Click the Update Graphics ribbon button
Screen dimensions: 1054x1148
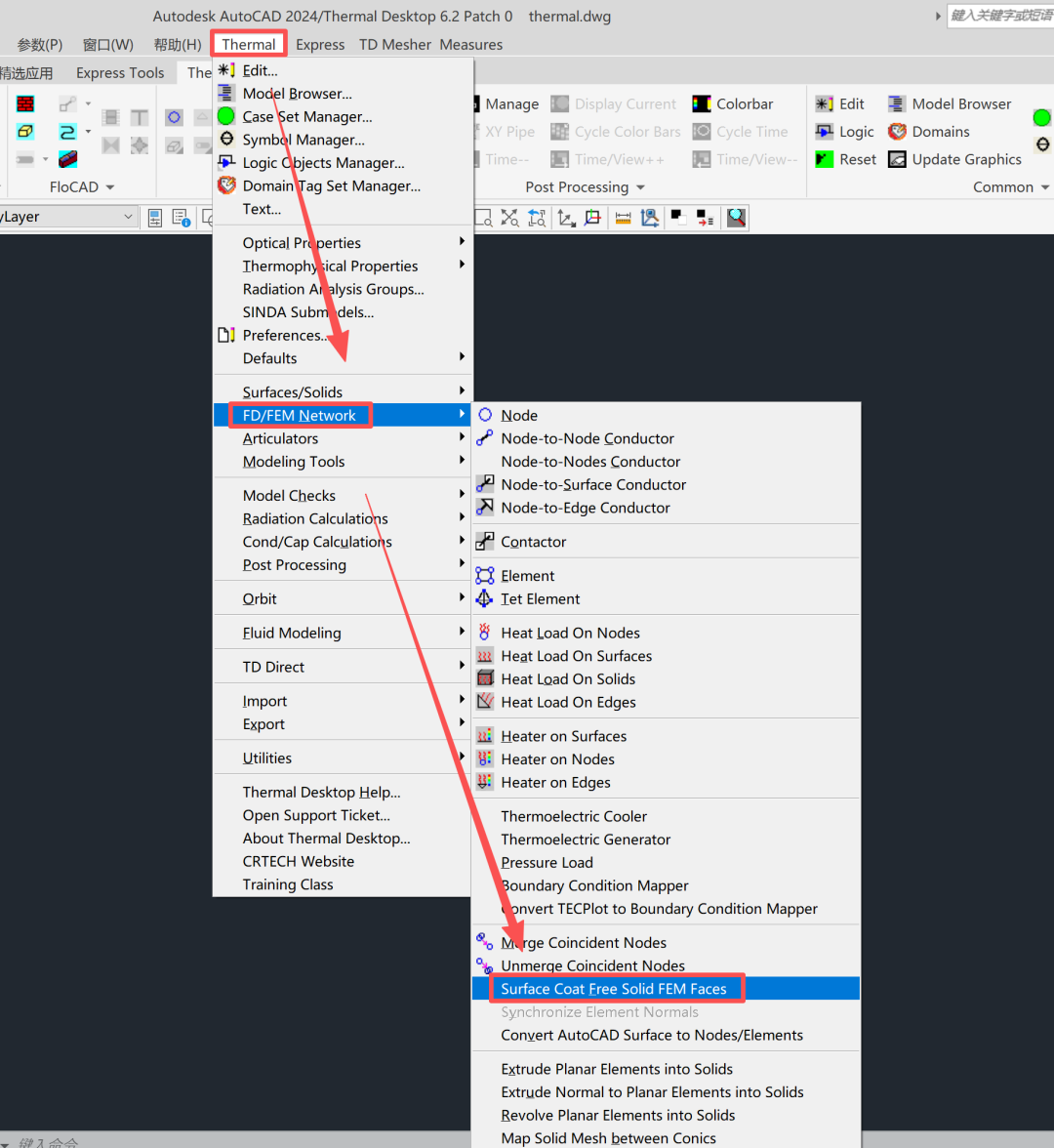(954, 160)
